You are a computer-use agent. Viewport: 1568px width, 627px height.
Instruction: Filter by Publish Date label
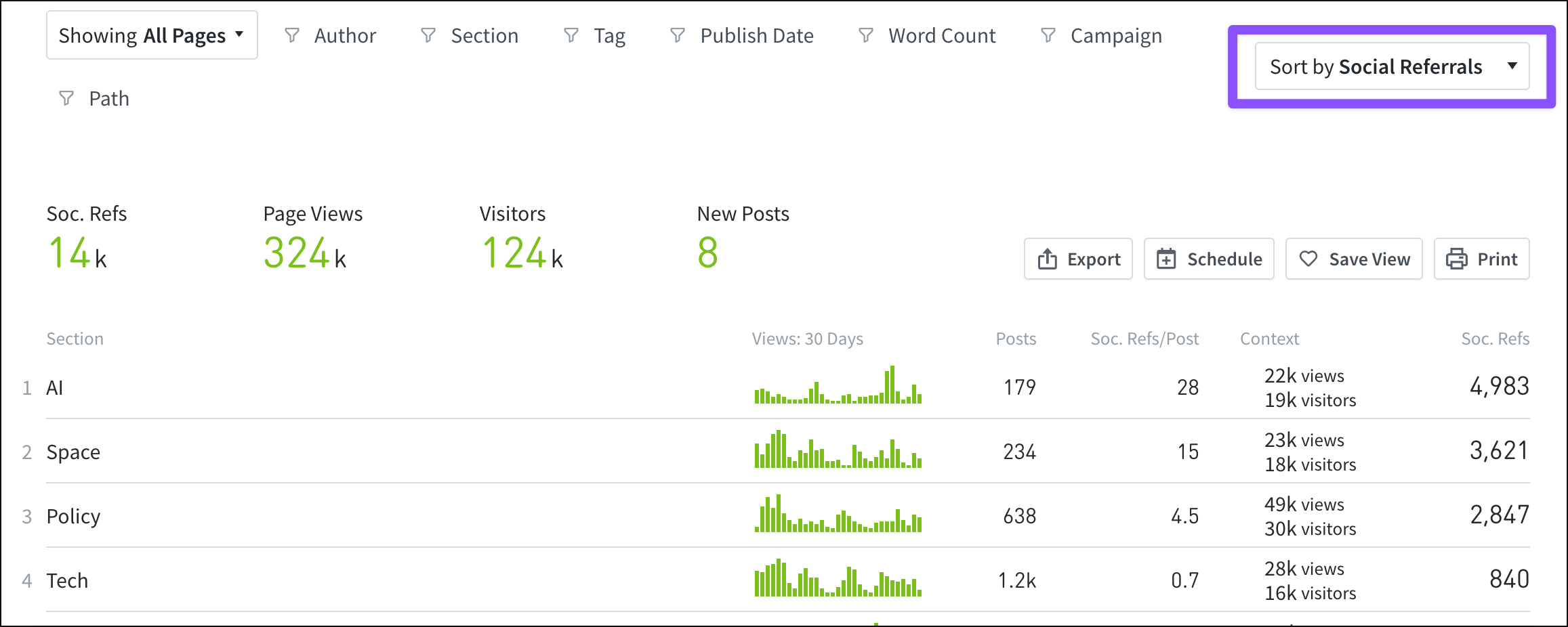point(757,36)
